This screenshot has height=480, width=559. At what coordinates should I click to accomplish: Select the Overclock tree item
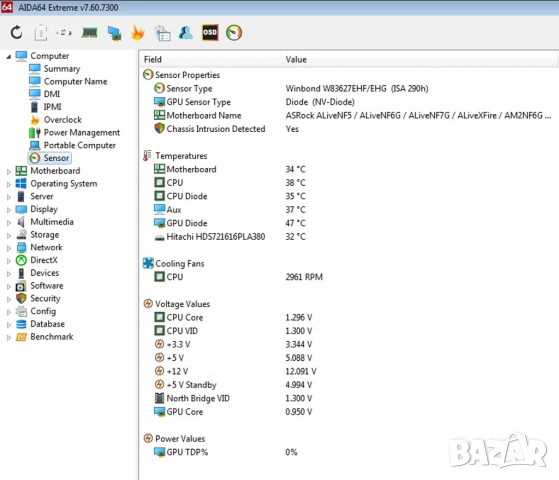click(63, 119)
